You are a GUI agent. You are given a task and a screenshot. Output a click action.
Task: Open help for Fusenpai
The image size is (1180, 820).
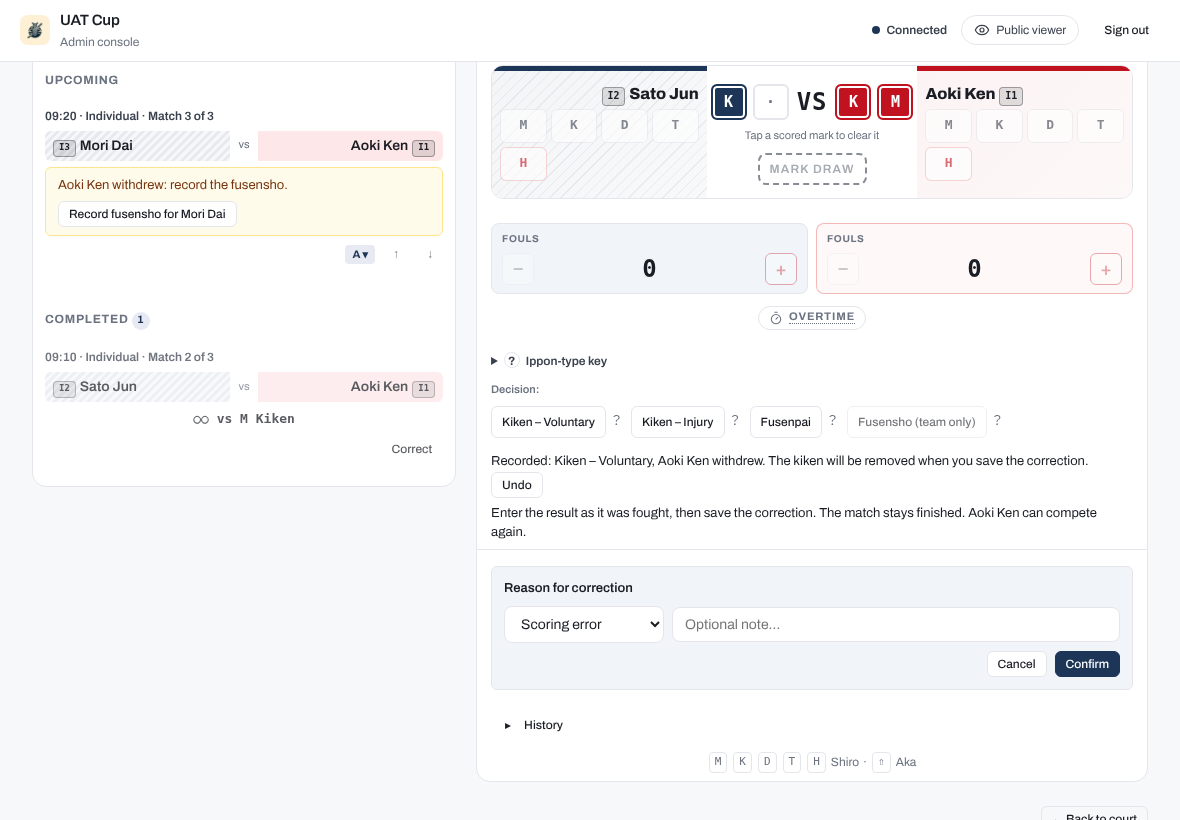[x=832, y=421]
